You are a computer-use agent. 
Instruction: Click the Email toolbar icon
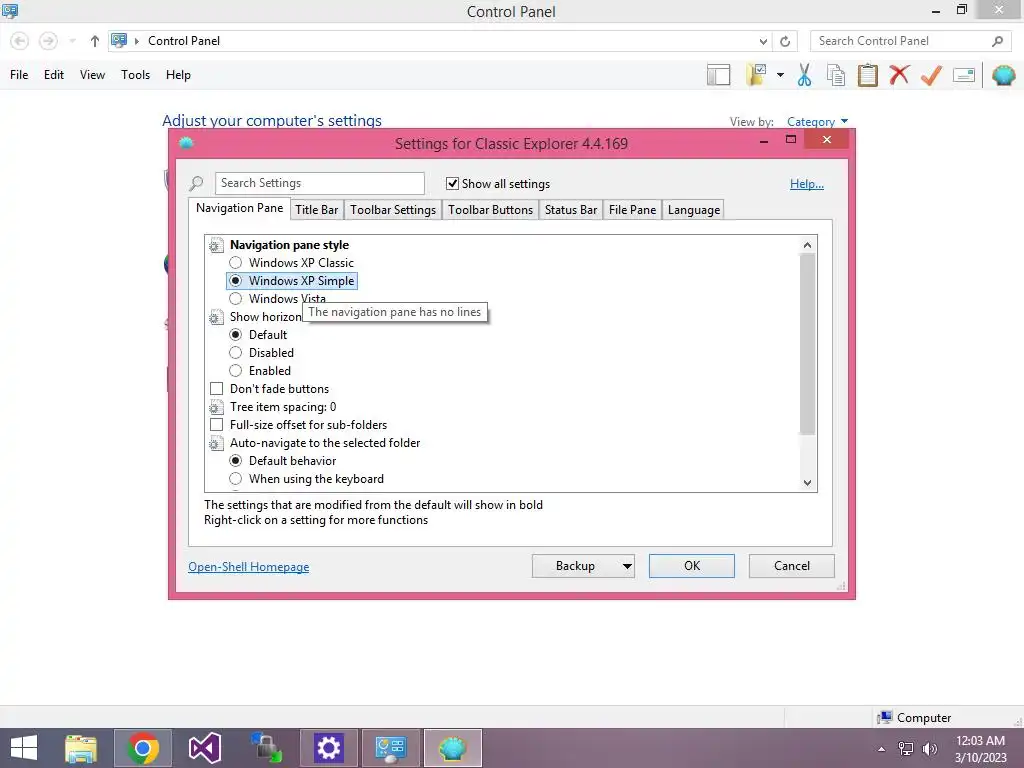point(964,75)
